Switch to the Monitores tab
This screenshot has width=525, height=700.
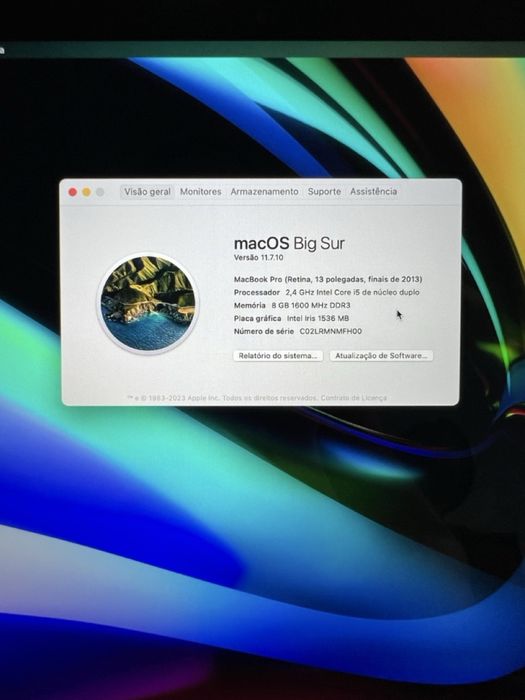click(200, 192)
